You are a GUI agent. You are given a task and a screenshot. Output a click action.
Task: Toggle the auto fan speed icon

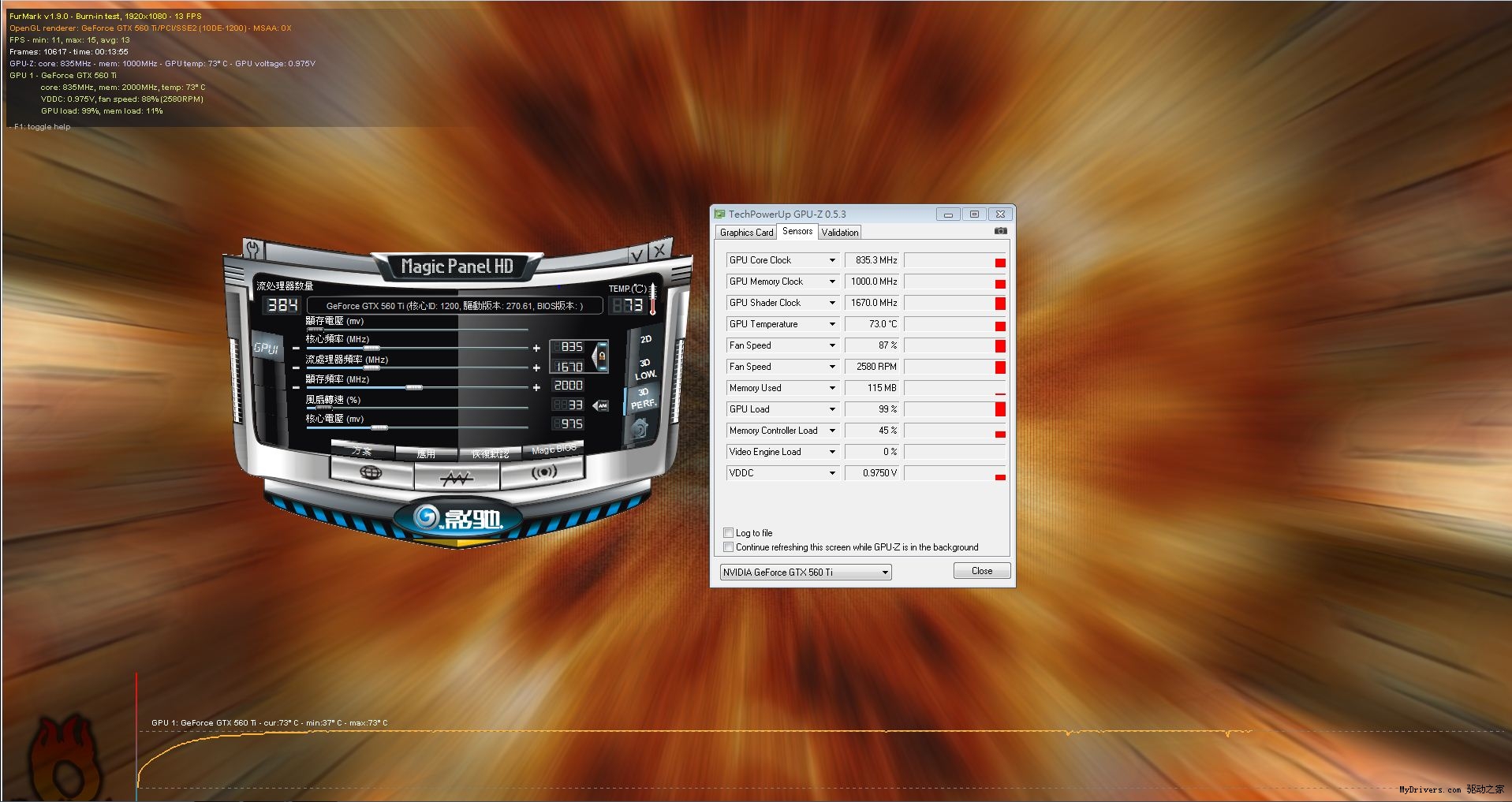(601, 405)
